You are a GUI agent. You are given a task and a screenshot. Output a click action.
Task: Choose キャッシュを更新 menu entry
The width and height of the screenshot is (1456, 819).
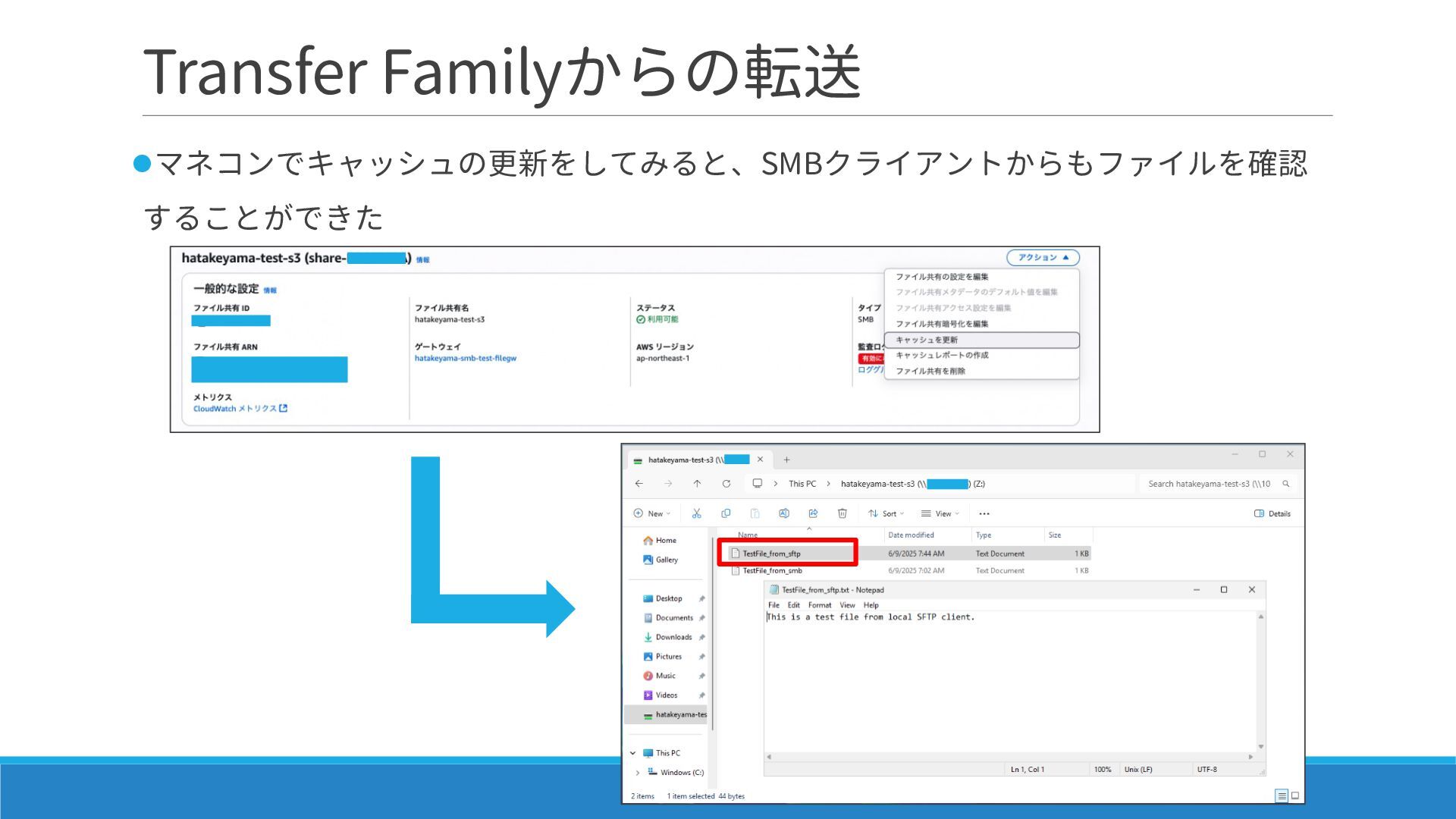[981, 340]
